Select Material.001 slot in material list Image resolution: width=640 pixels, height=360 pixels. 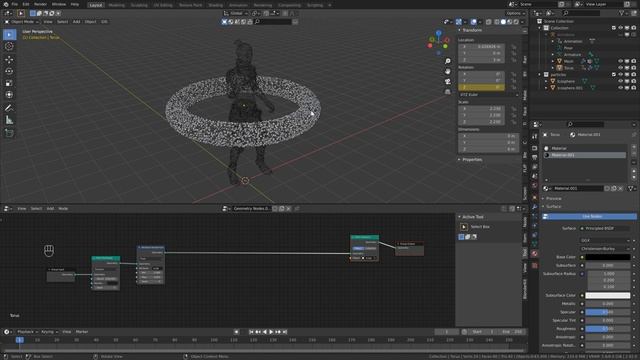584,155
